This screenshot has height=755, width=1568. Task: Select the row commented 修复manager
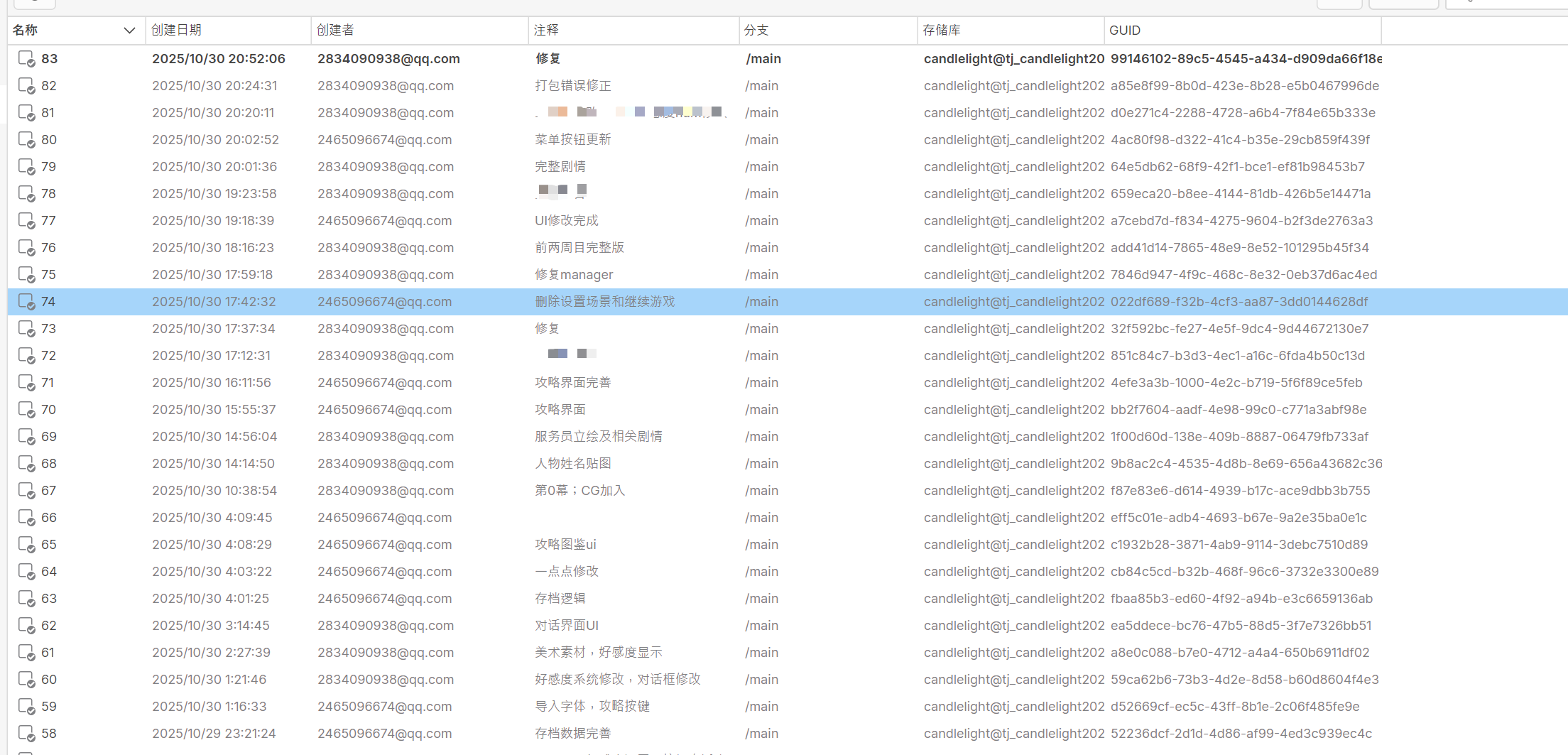pyautogui.click(x=573, y=275)
